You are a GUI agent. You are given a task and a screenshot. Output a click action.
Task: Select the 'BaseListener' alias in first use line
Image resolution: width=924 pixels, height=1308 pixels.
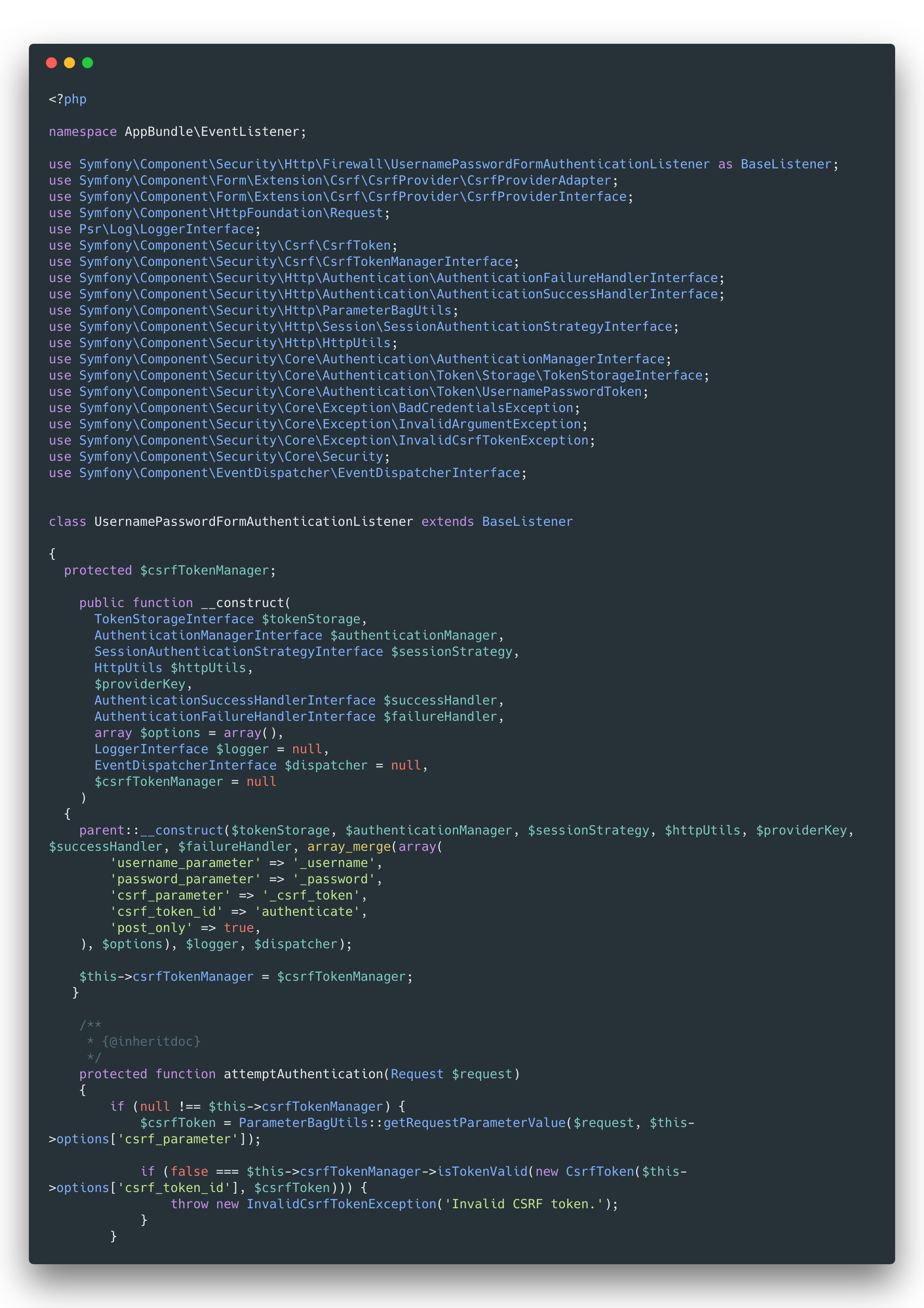[785, 164]
